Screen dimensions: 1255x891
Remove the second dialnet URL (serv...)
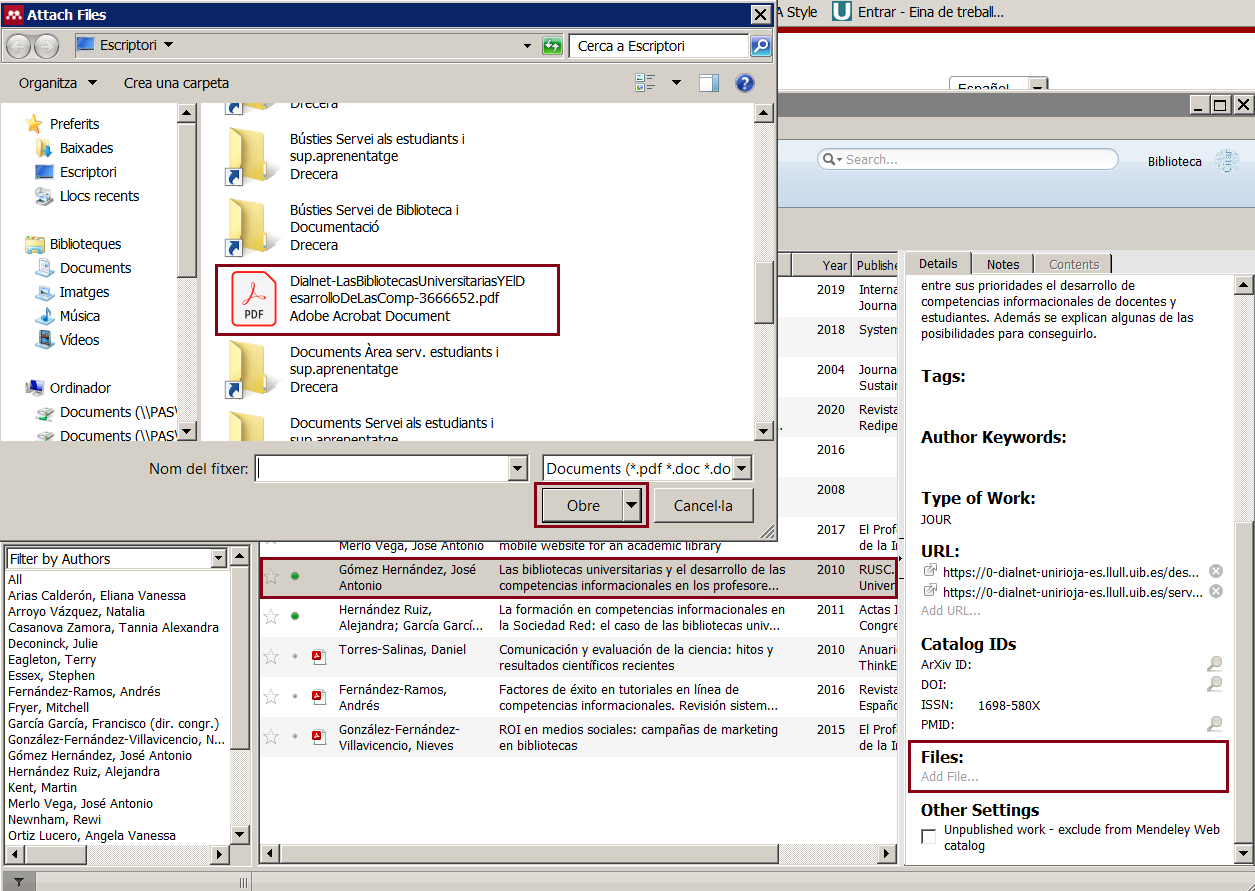[x=1216, y=591]
